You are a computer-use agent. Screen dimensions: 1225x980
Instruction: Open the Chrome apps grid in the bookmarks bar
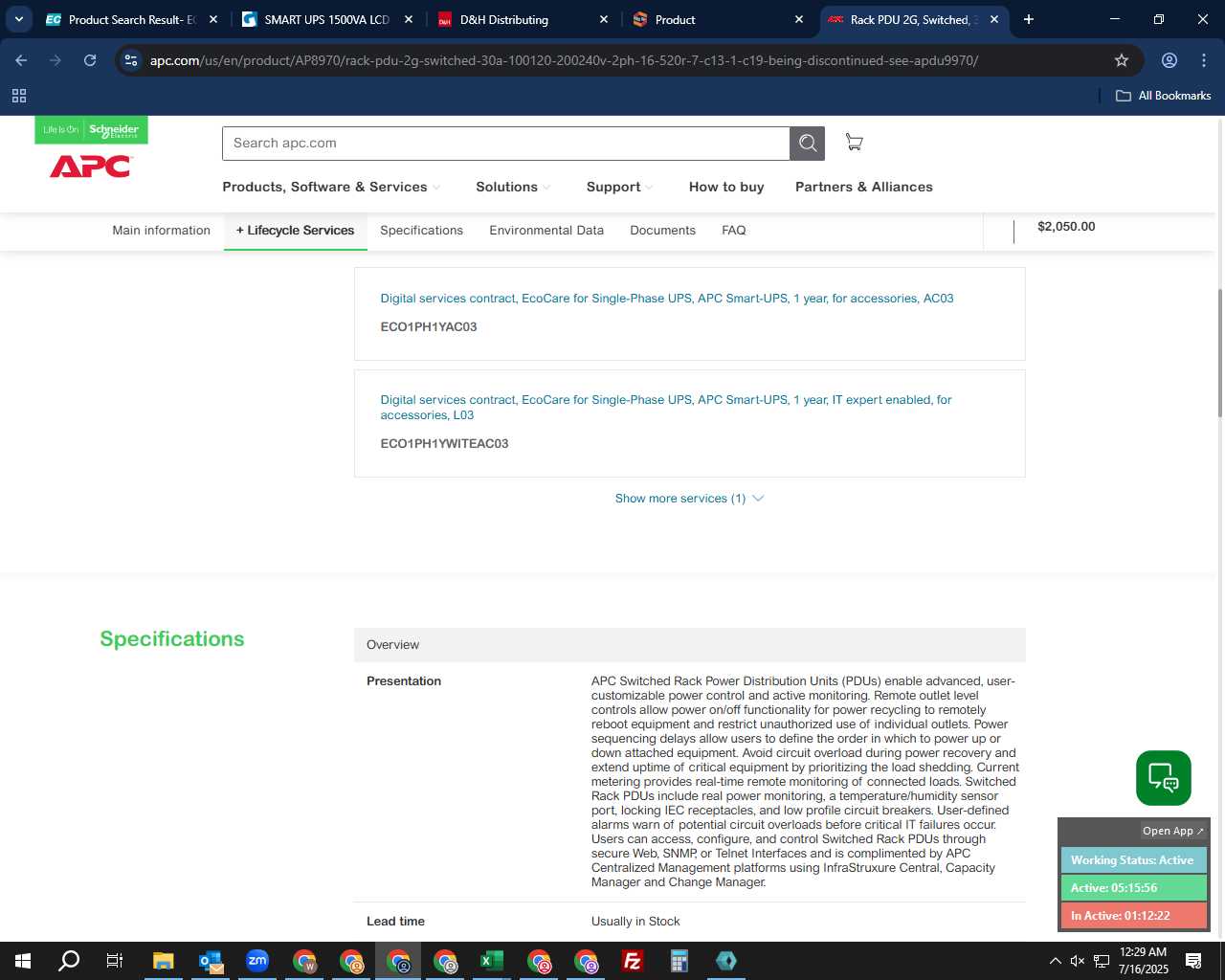[x=19, y=96]
